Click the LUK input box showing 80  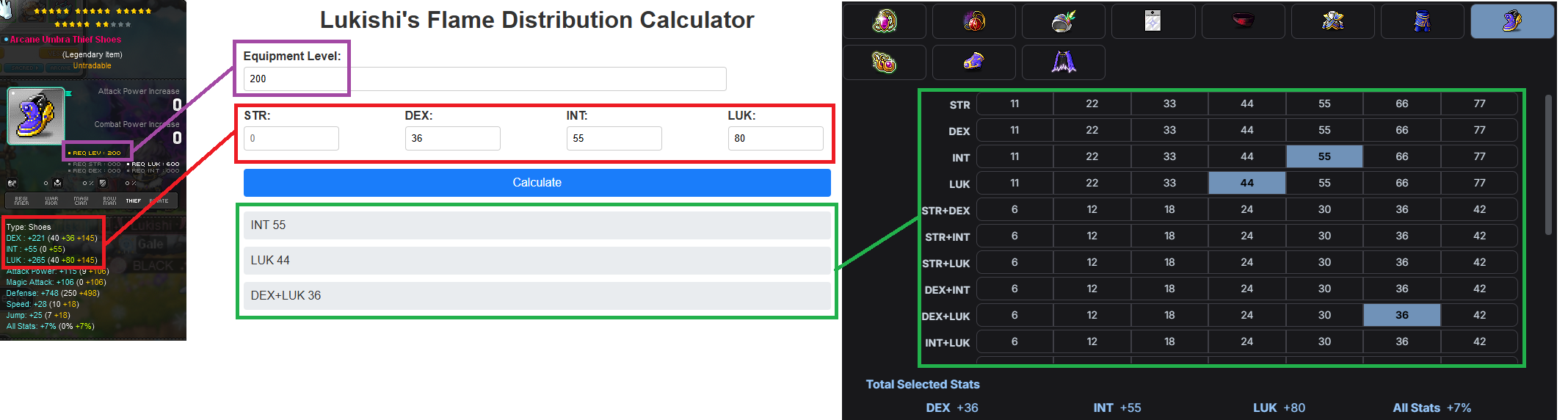click(x=775, y=138)
